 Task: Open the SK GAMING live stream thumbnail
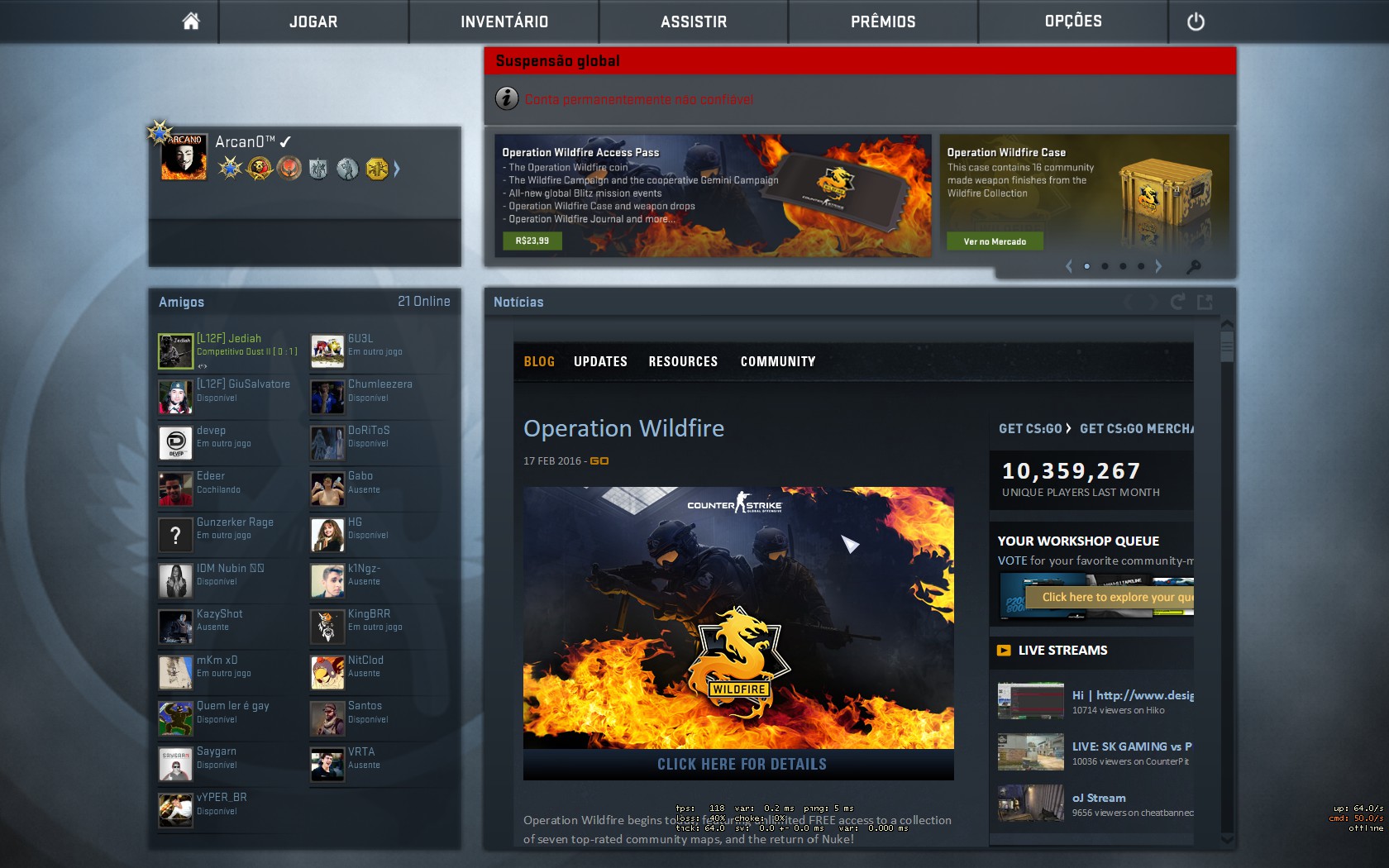coord(1030,752)
